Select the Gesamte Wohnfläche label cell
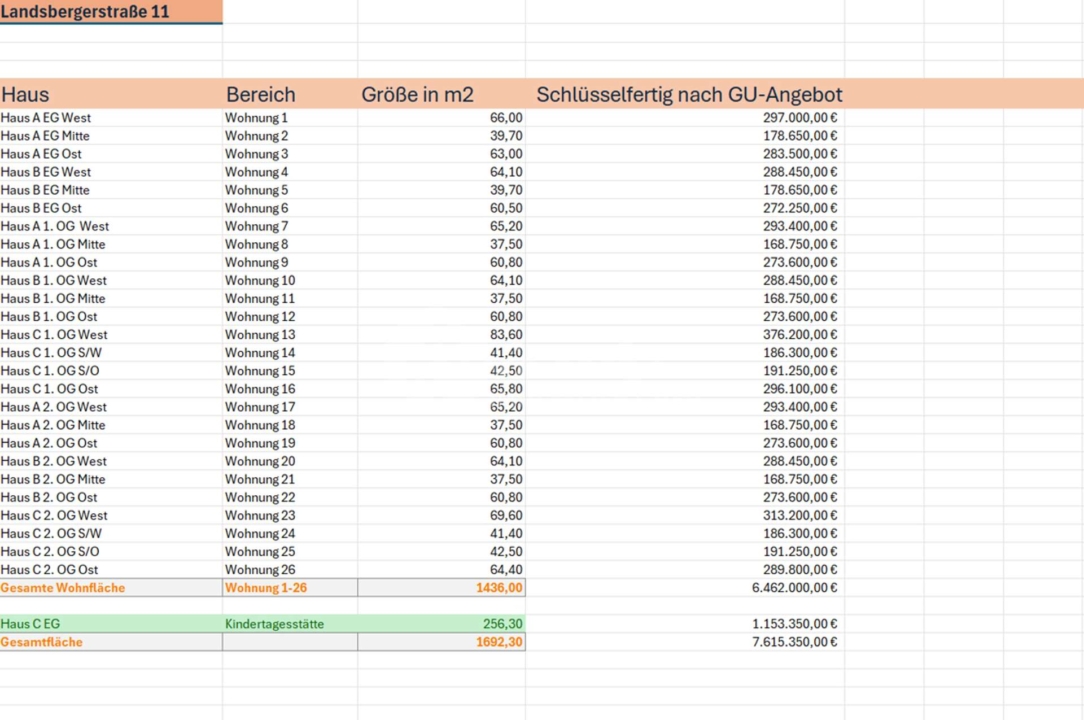The width and height of the screenshot is (1084, 720). click(110, 587)
